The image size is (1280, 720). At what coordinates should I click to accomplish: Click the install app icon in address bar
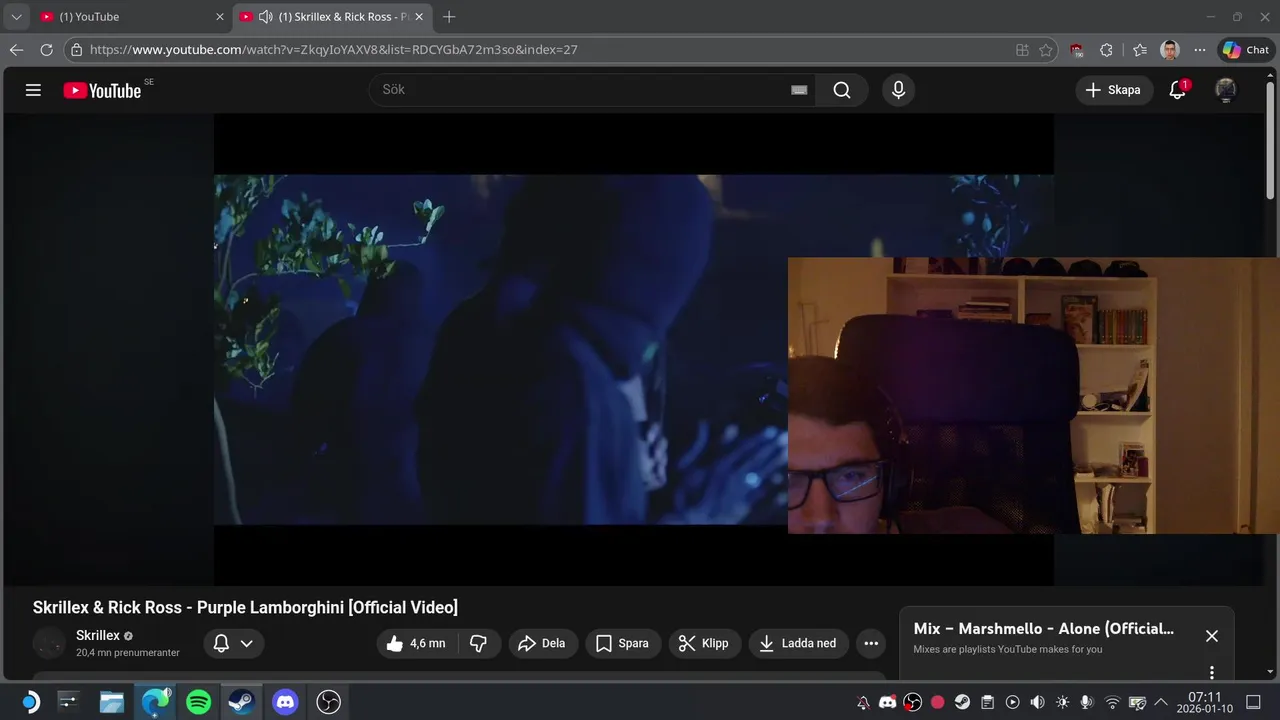(x=1022, y=50)
